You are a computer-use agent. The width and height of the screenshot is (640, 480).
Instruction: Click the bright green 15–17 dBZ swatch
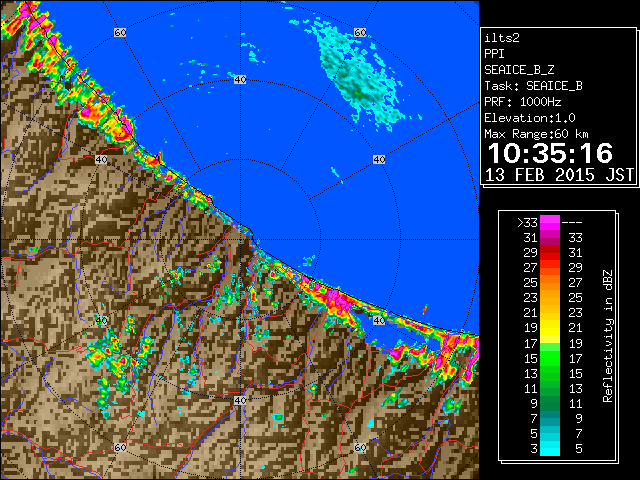[550, 358]
